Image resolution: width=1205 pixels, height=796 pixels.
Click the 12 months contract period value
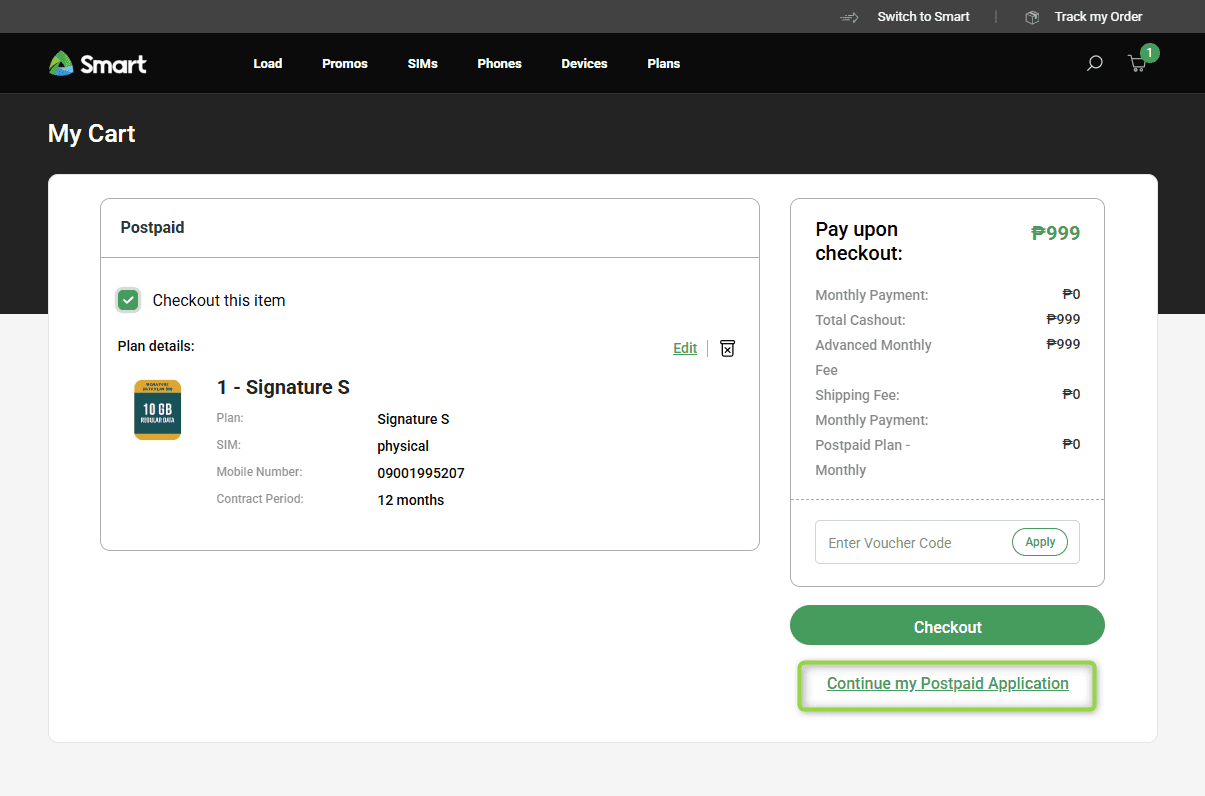[x=411, y=500]
